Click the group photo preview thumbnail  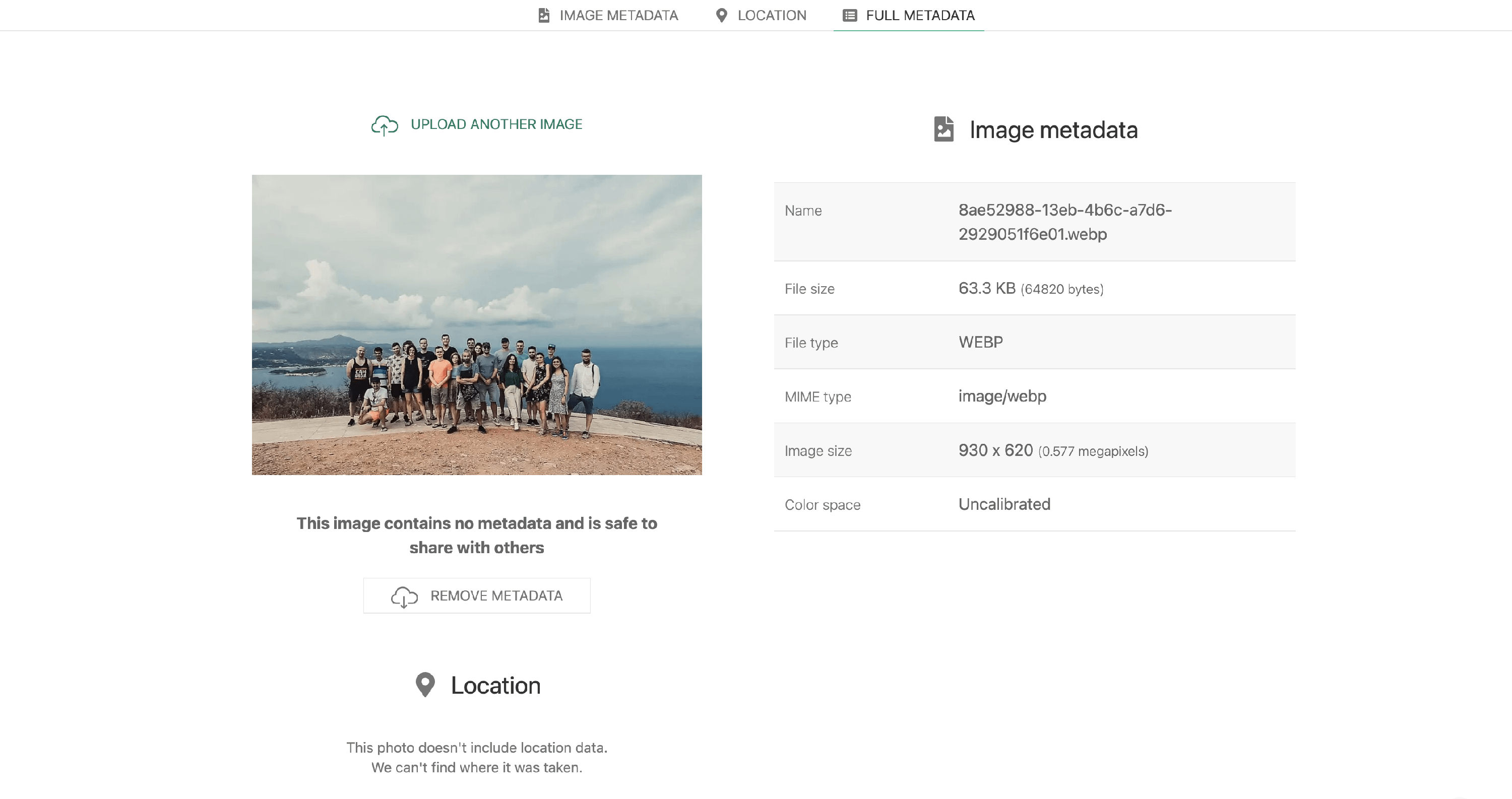[x=477, y=324]
